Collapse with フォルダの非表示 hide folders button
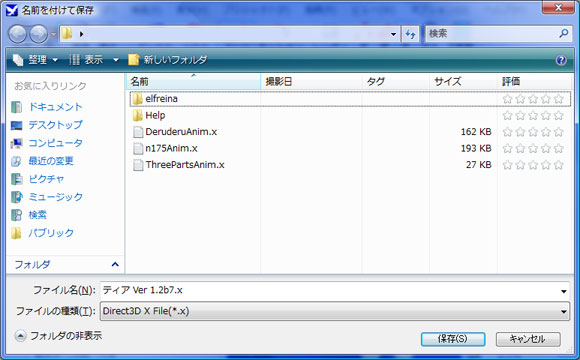 click(58, 336)
